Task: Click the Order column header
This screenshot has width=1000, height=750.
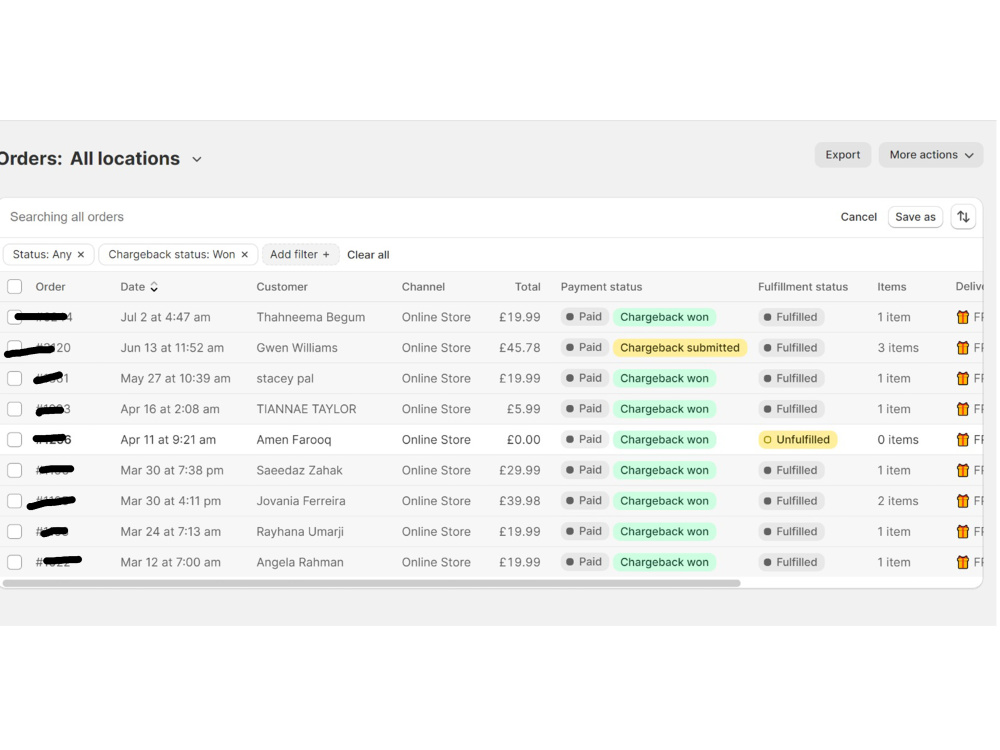Action: click(50, 287)
